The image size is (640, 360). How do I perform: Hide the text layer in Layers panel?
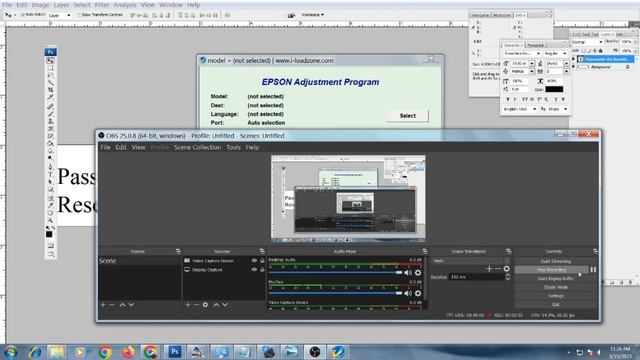(x=573, y=59)
